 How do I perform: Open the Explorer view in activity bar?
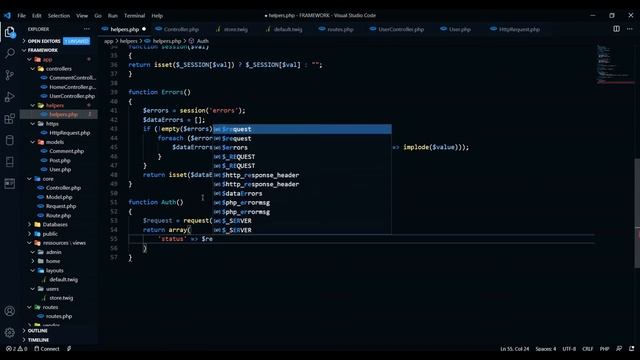point(9,32)
